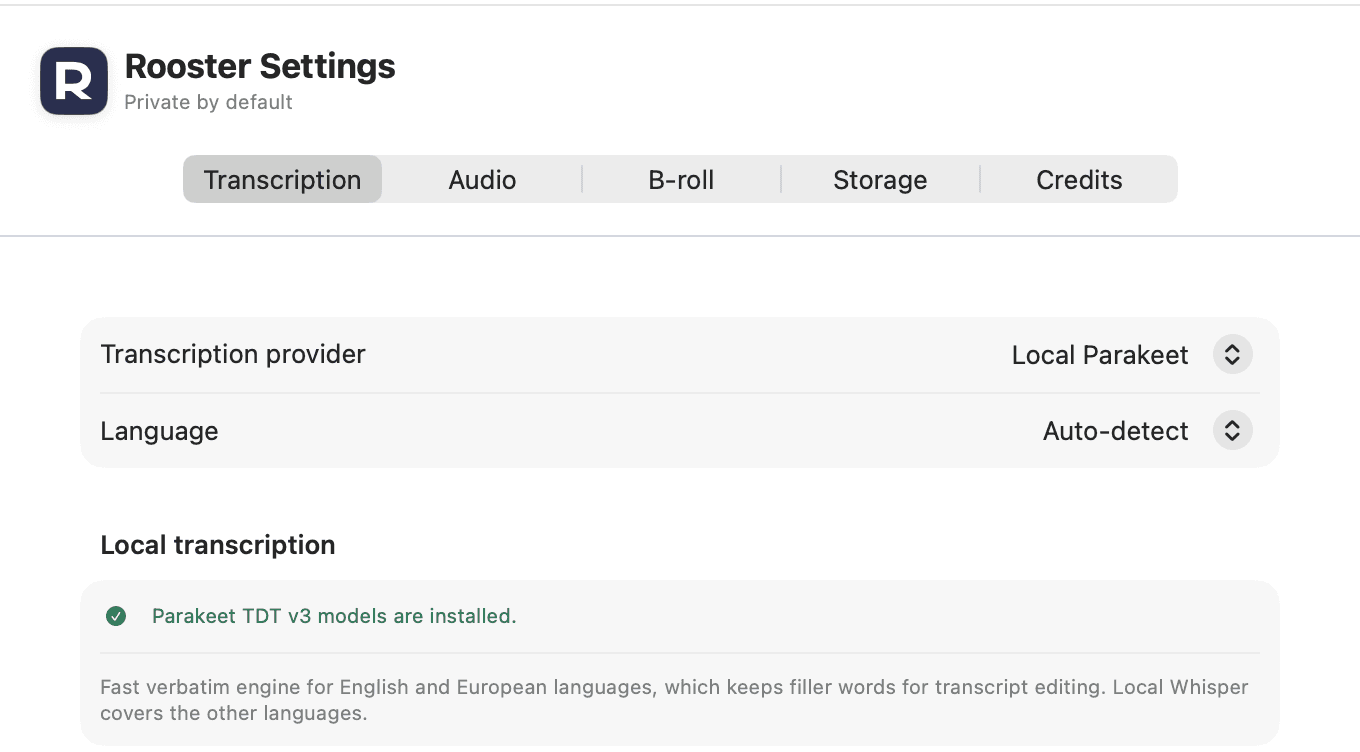Open the Audio tab
Screen dimensions: 1360x752
[x=482, y=179]
